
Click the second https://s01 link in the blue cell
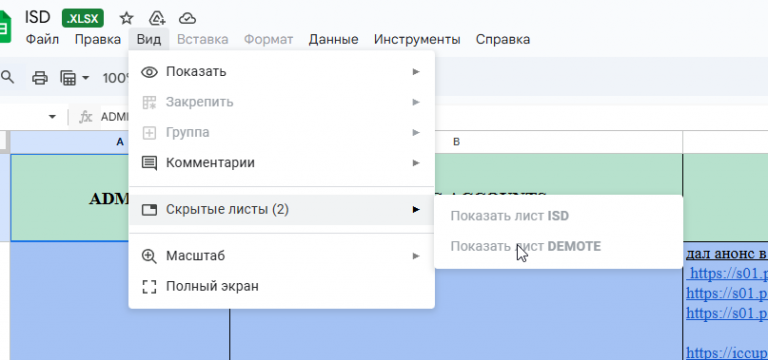click(x=727, y=293)
